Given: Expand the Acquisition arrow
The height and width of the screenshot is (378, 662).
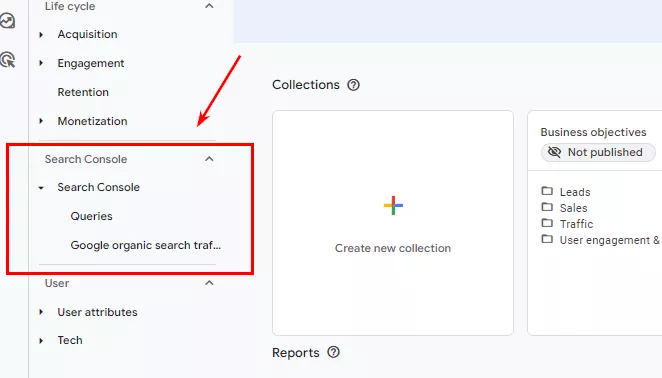Looking at the screenshot, I should 41,35.
